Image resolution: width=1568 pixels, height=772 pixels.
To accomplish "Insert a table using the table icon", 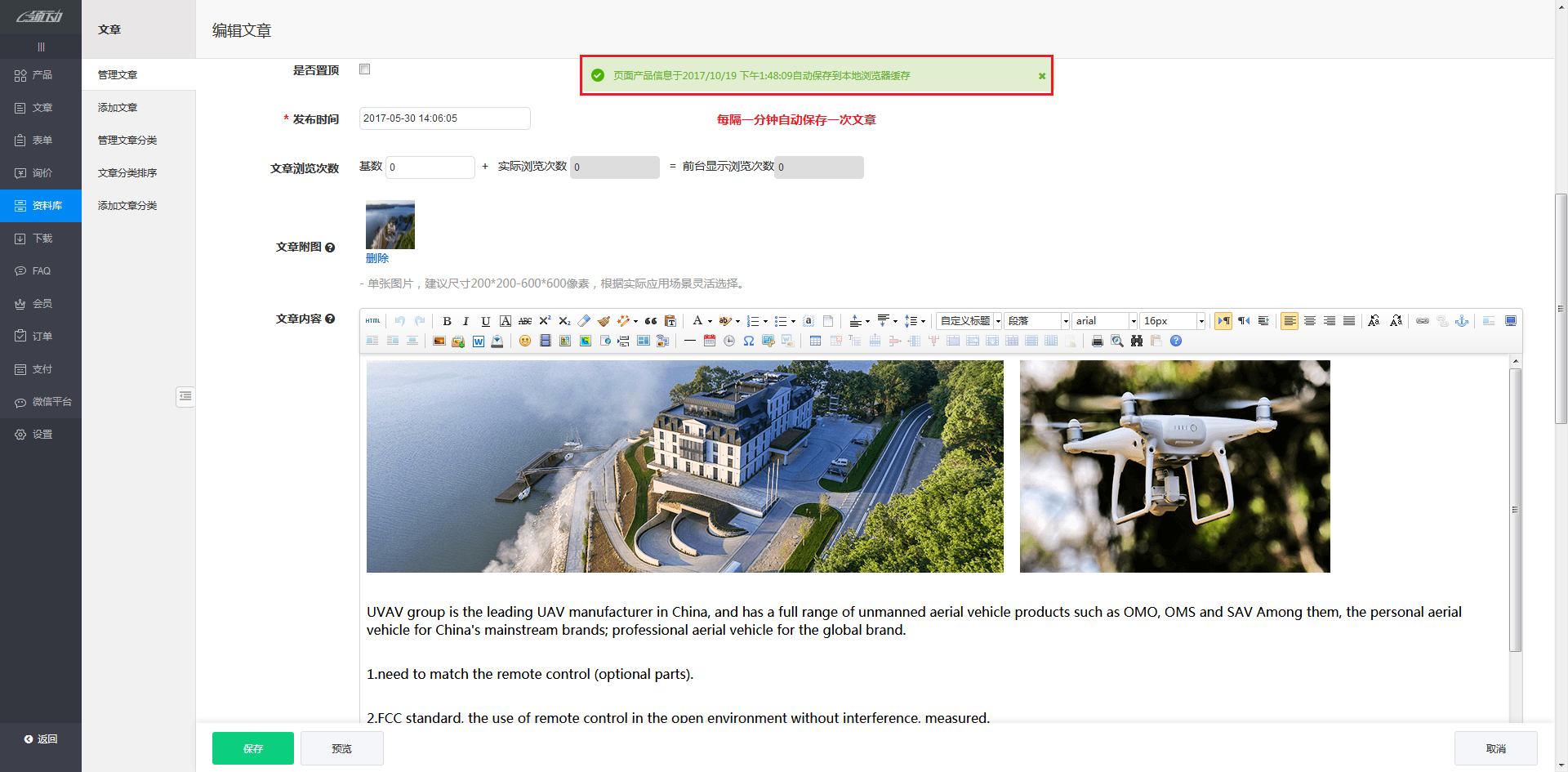I will (815, 341).
